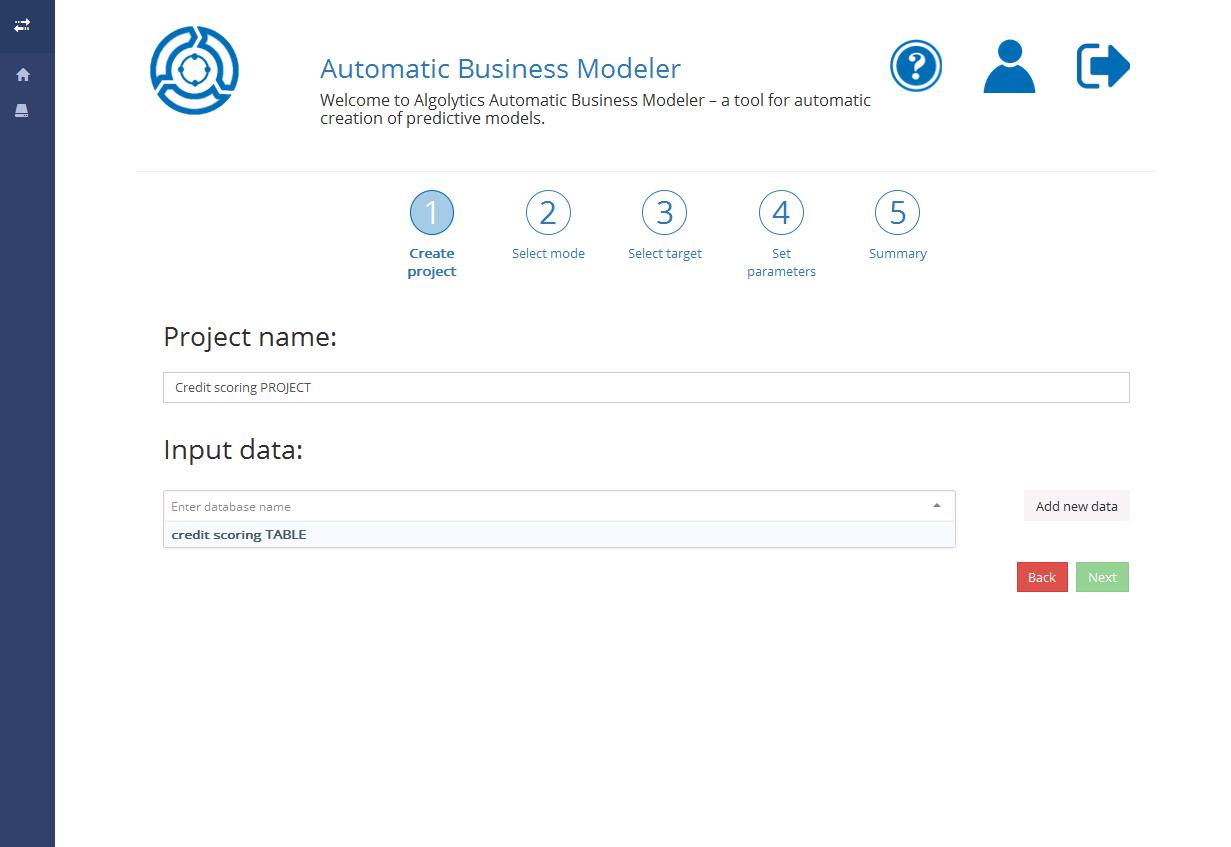Viewport: 1231px width, 847px height.
Task: Click the Algolytics circular logo
Action: tap(194, 70)
